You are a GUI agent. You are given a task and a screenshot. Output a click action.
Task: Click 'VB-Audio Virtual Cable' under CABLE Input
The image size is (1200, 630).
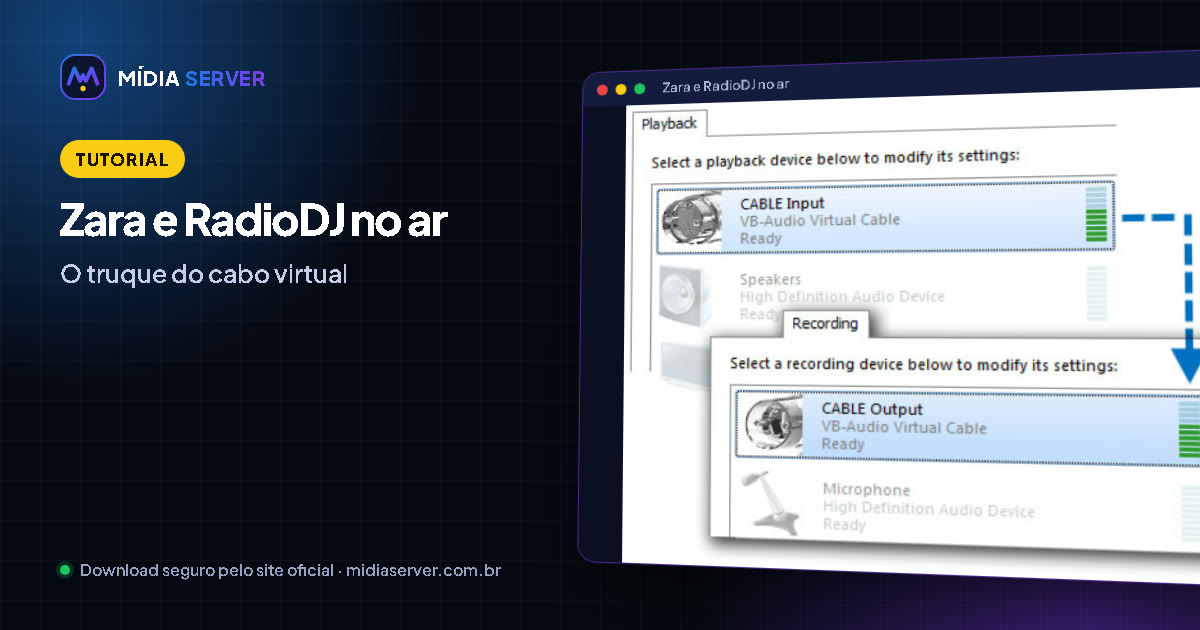820,220
